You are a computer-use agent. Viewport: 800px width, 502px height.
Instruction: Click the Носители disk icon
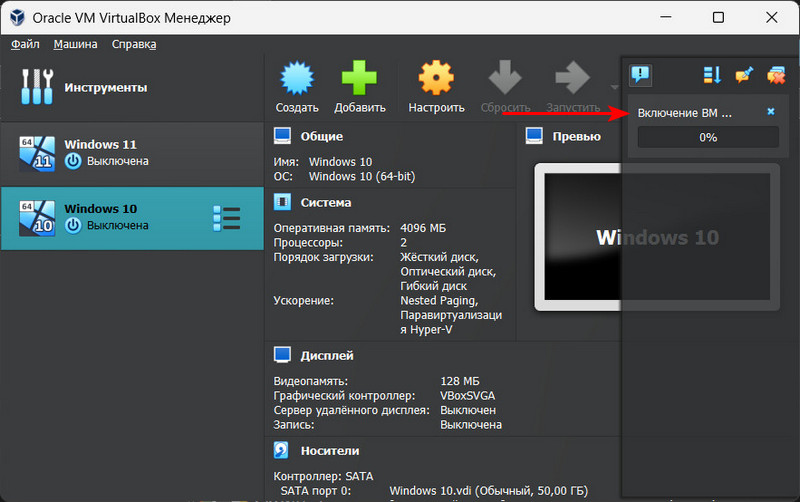(282, 450)
